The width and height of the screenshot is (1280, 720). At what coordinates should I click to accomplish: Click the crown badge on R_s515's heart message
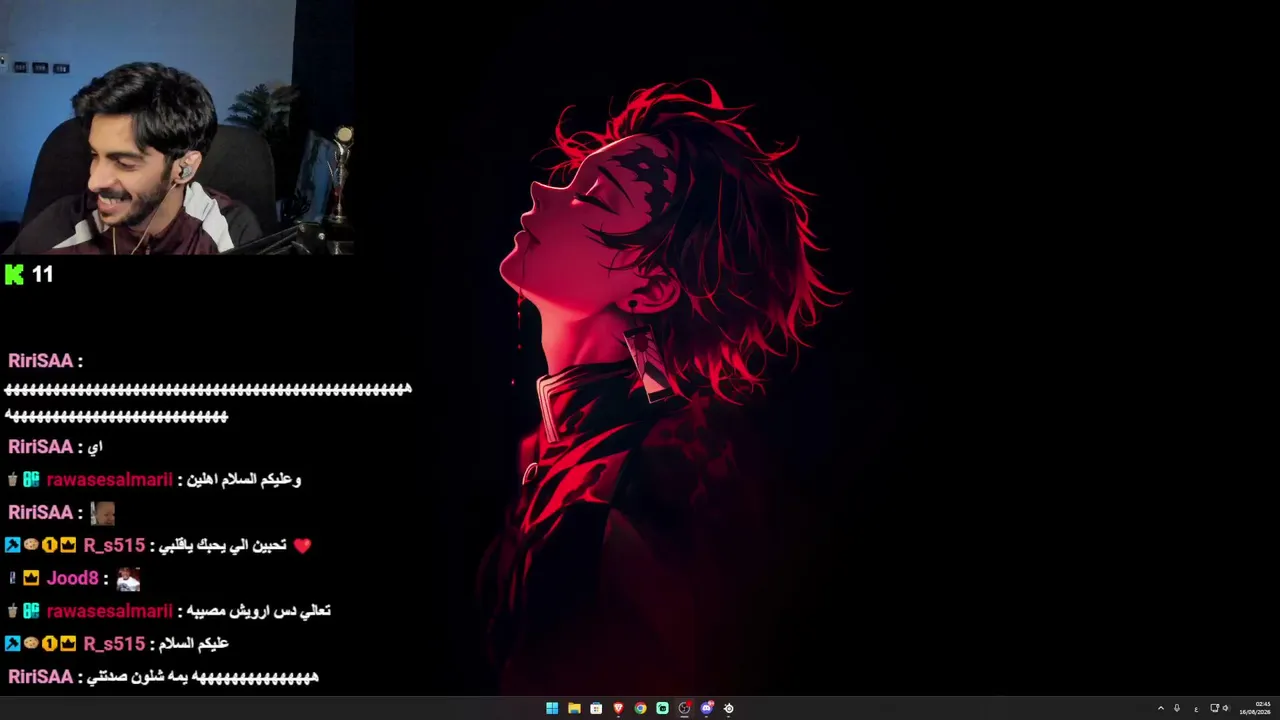[x=67, y=546]
